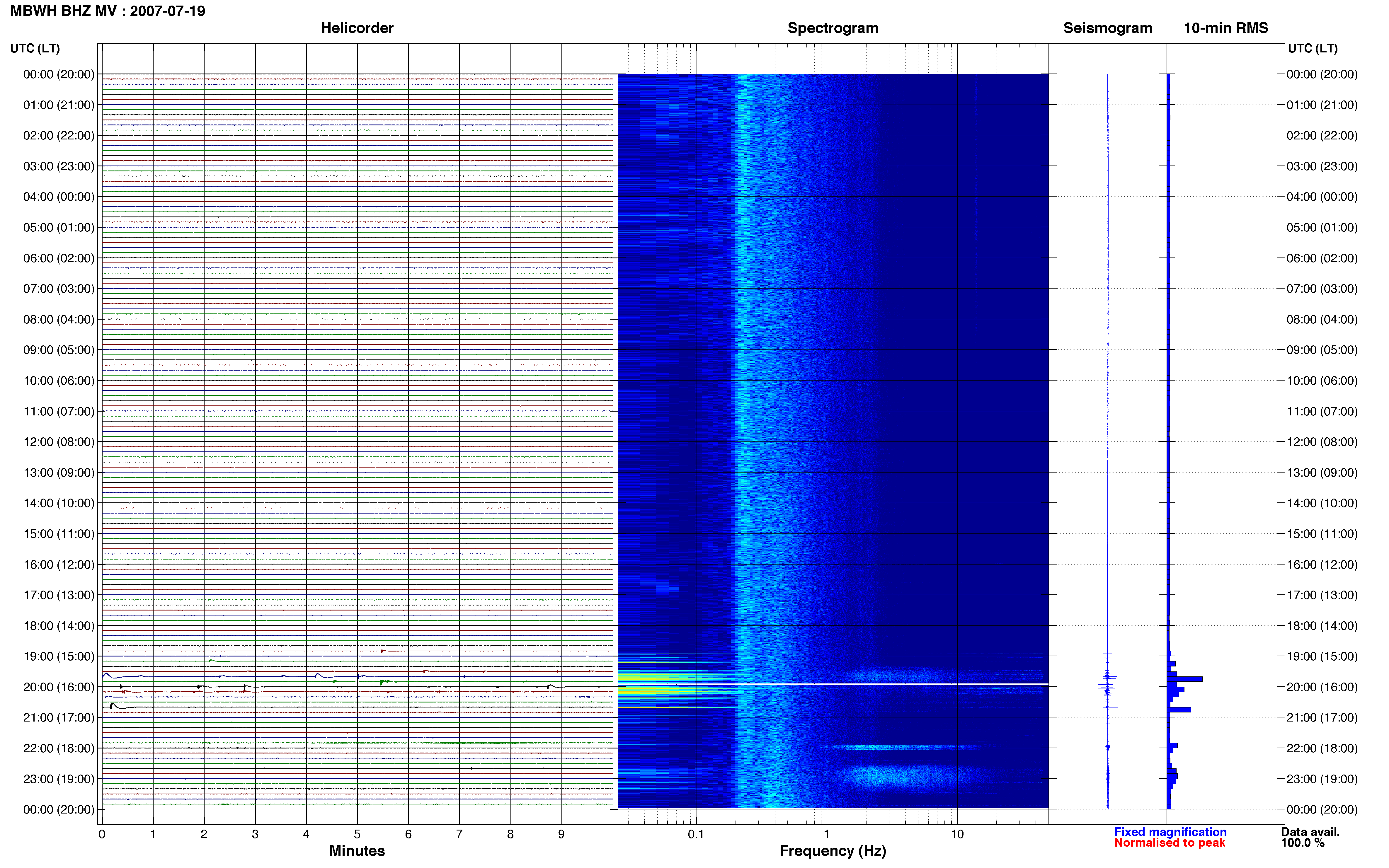Click the left '03:00 (23:00)' time label
This screenshot has height=868, width=1389.
(x=59, y=166)
